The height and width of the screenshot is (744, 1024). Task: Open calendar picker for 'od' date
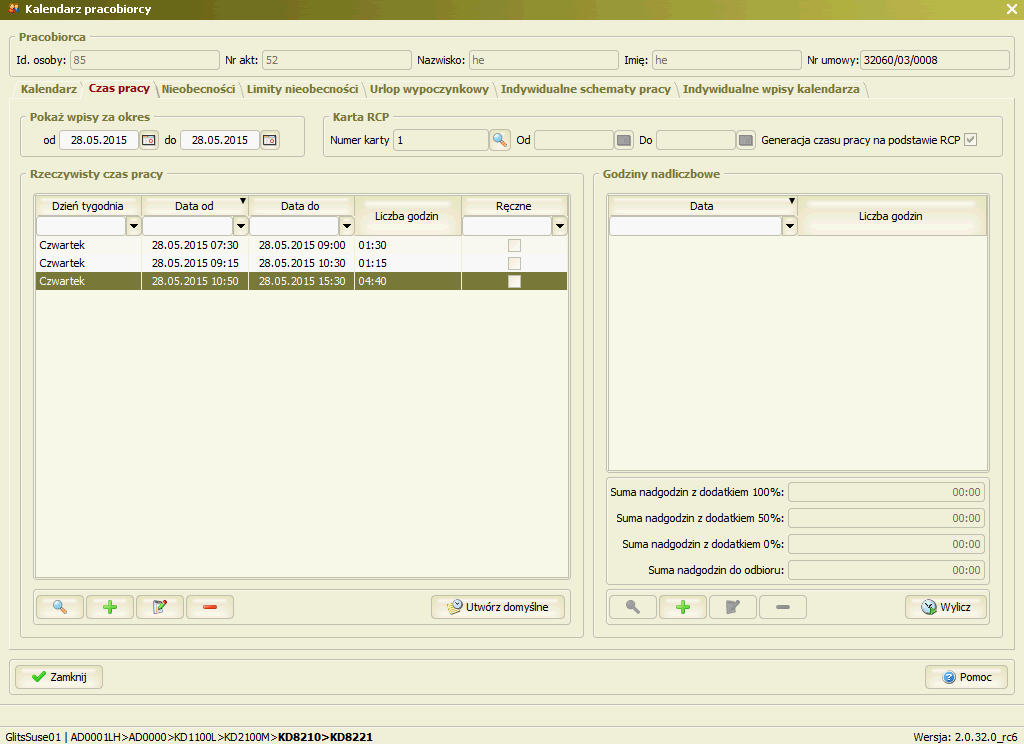pyautogui.click(x=149, y=140)
